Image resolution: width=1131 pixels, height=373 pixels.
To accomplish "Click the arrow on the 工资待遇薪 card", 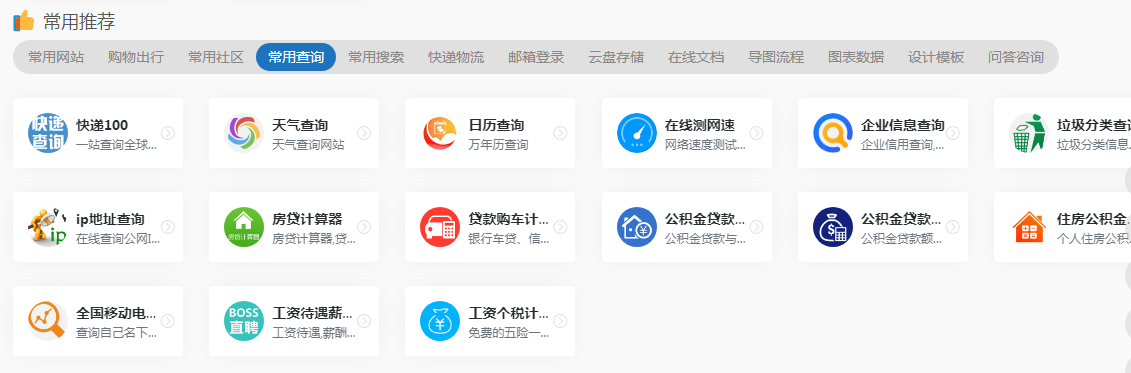I will coord(364,320).
